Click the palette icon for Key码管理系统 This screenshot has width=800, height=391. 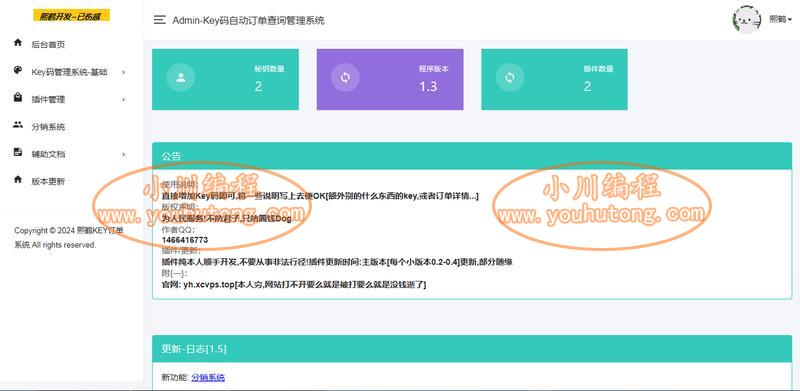point(18,70)
